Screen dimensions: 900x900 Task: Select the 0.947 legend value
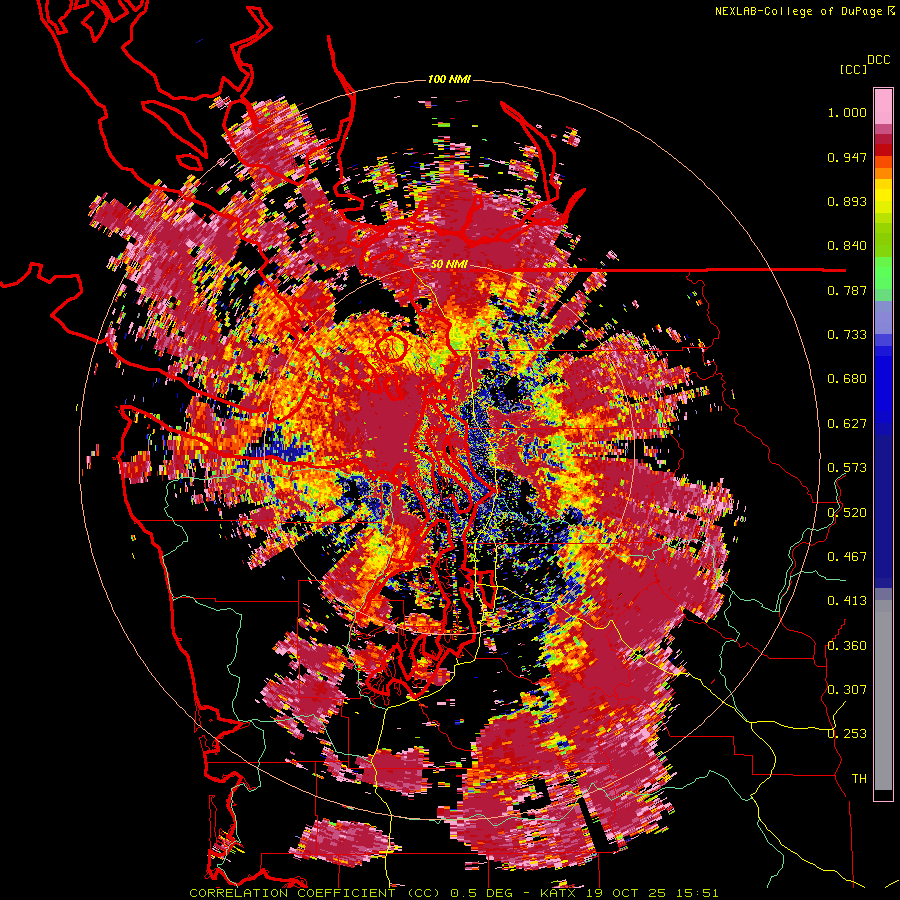(x=847, y=157)
